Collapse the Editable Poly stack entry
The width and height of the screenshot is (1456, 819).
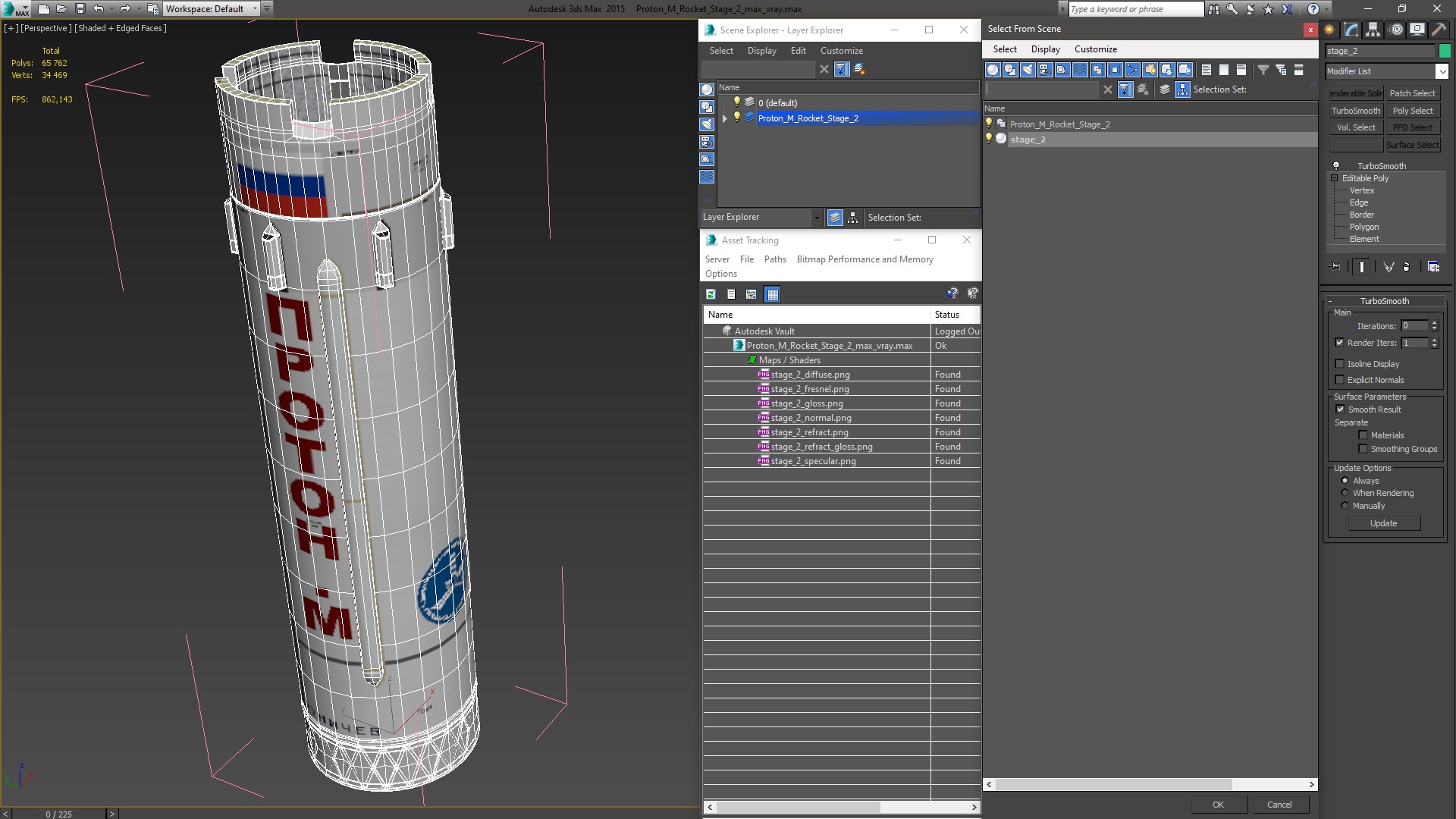point(1334,178)
